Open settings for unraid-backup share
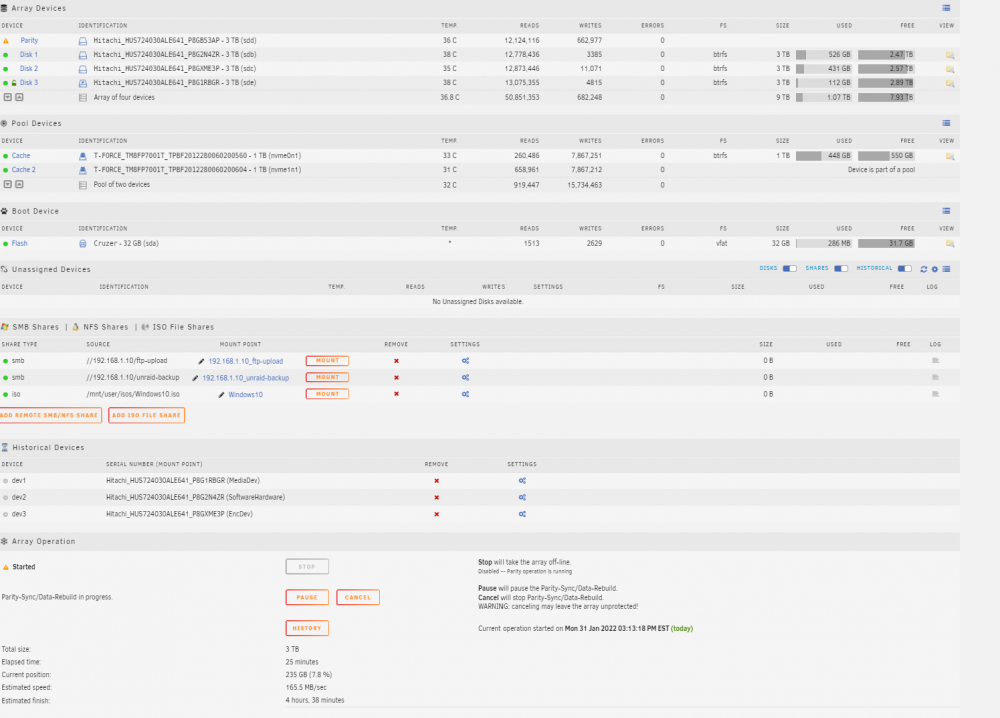This screenshot has height=718, width=1000. [466, 377]
